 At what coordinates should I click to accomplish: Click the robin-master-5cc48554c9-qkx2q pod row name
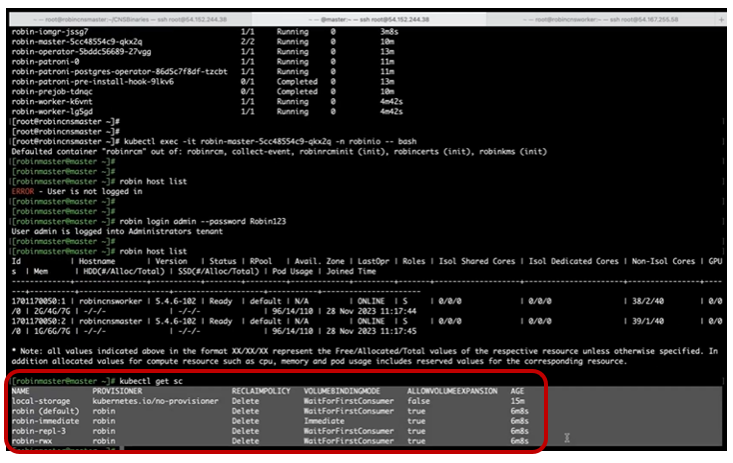pyautogui.click(x=77, y=42)
